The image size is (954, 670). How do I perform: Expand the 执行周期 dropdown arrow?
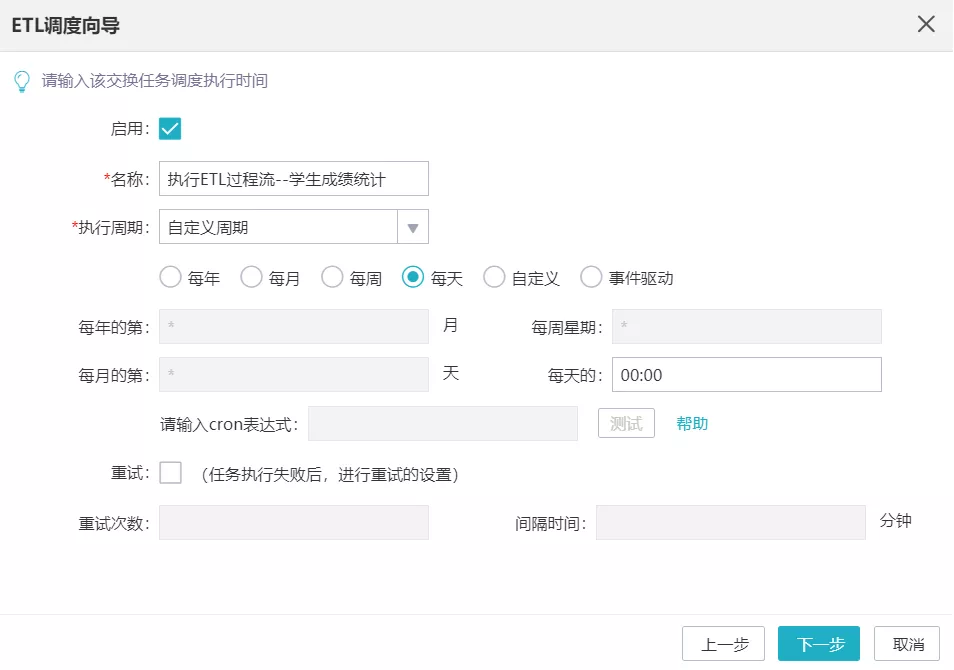coord(413,227)
